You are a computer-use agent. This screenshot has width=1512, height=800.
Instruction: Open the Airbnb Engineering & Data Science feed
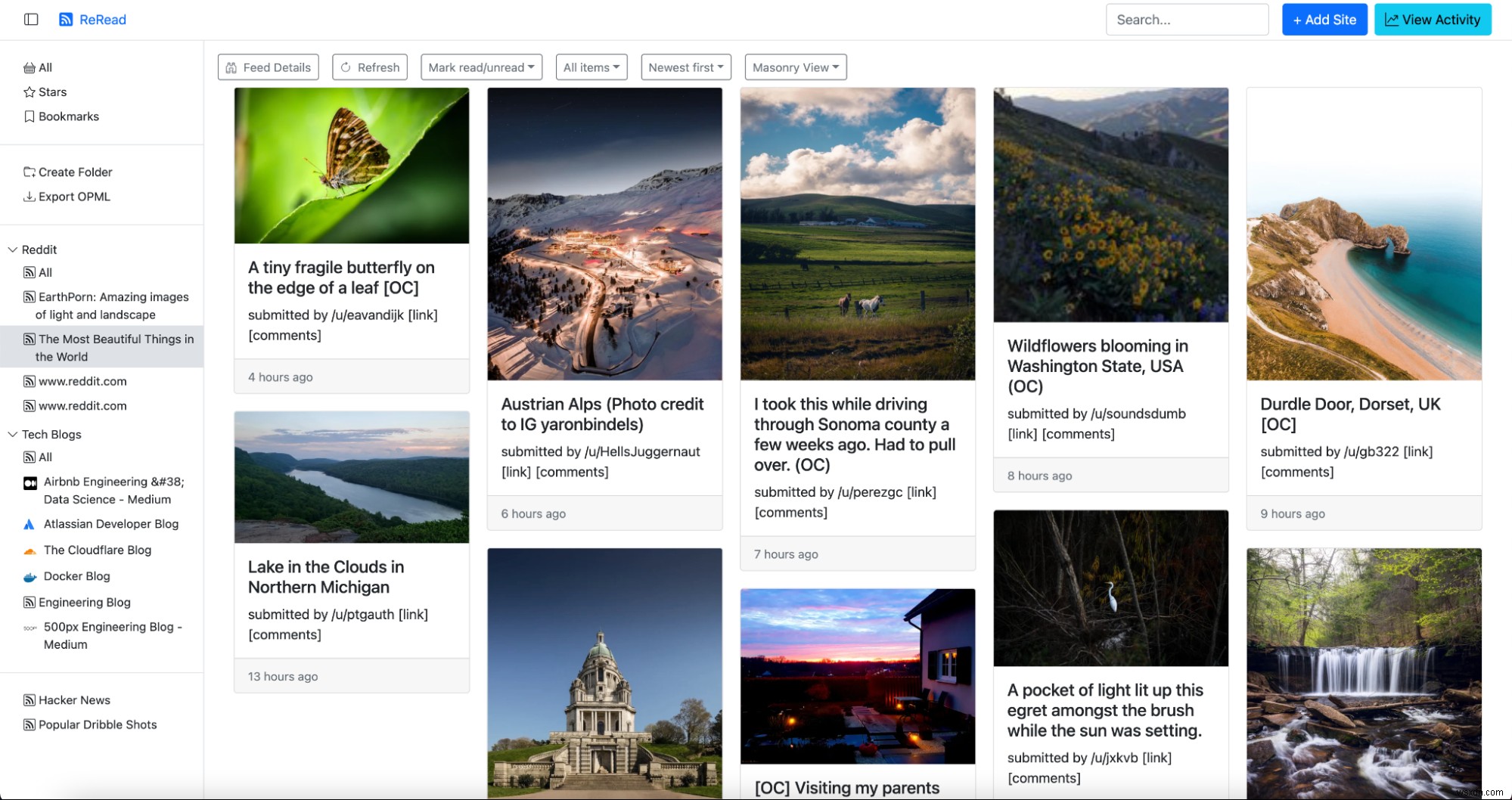(114, 491)
